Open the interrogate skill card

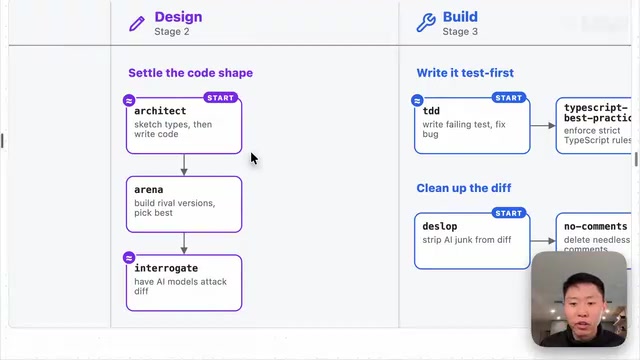184,283
